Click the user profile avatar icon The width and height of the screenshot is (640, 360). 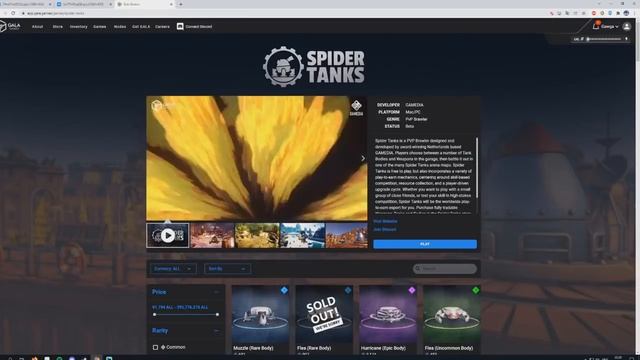627,27
